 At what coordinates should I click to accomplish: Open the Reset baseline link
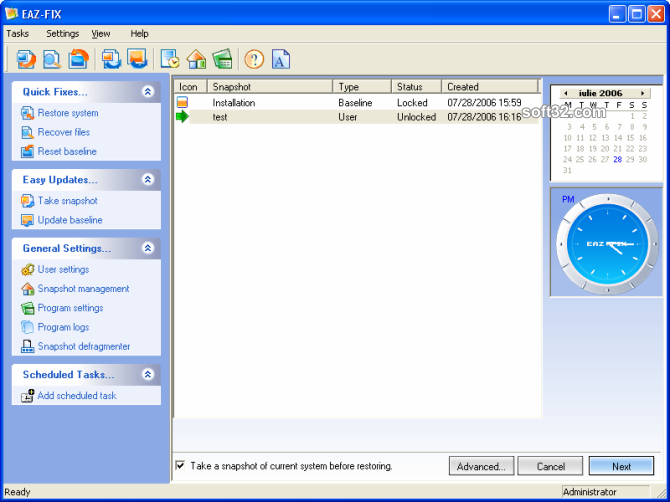point(67,151)
